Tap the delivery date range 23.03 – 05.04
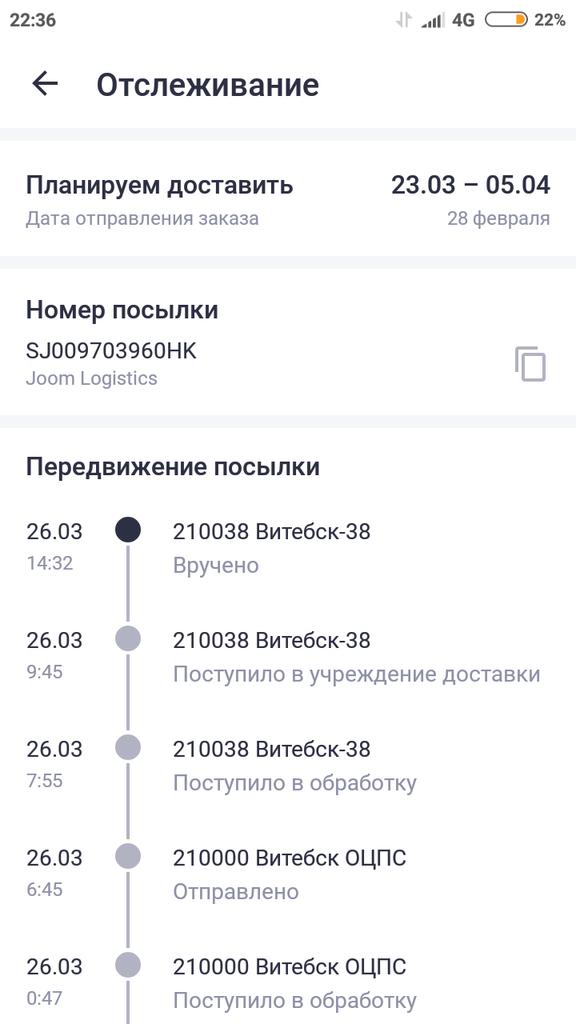Image resolution: width=576 pixels, height=1024 pixels. (x=470, y=185)
